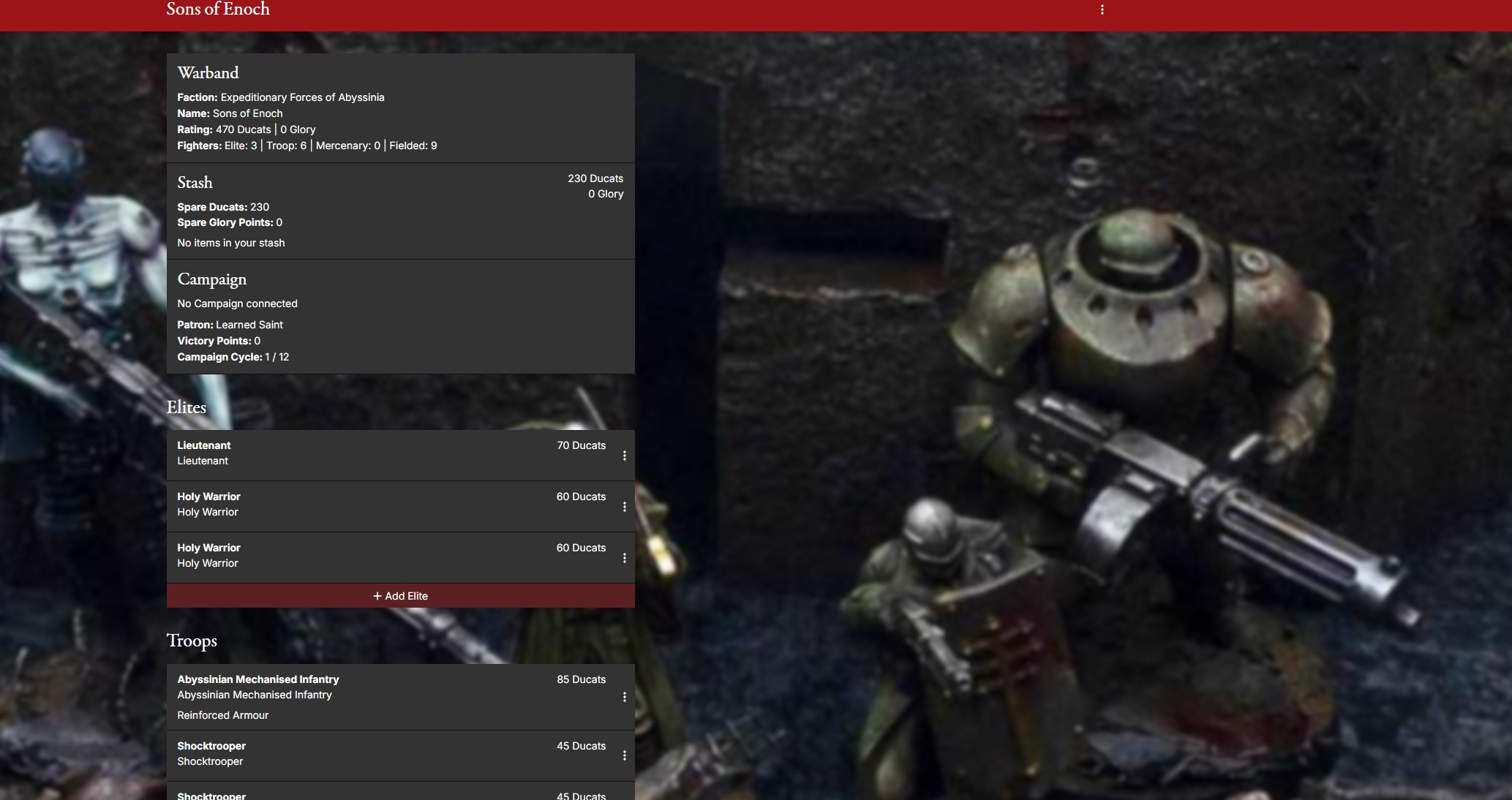Click Patron: Learned Saint text

(230, 325)
